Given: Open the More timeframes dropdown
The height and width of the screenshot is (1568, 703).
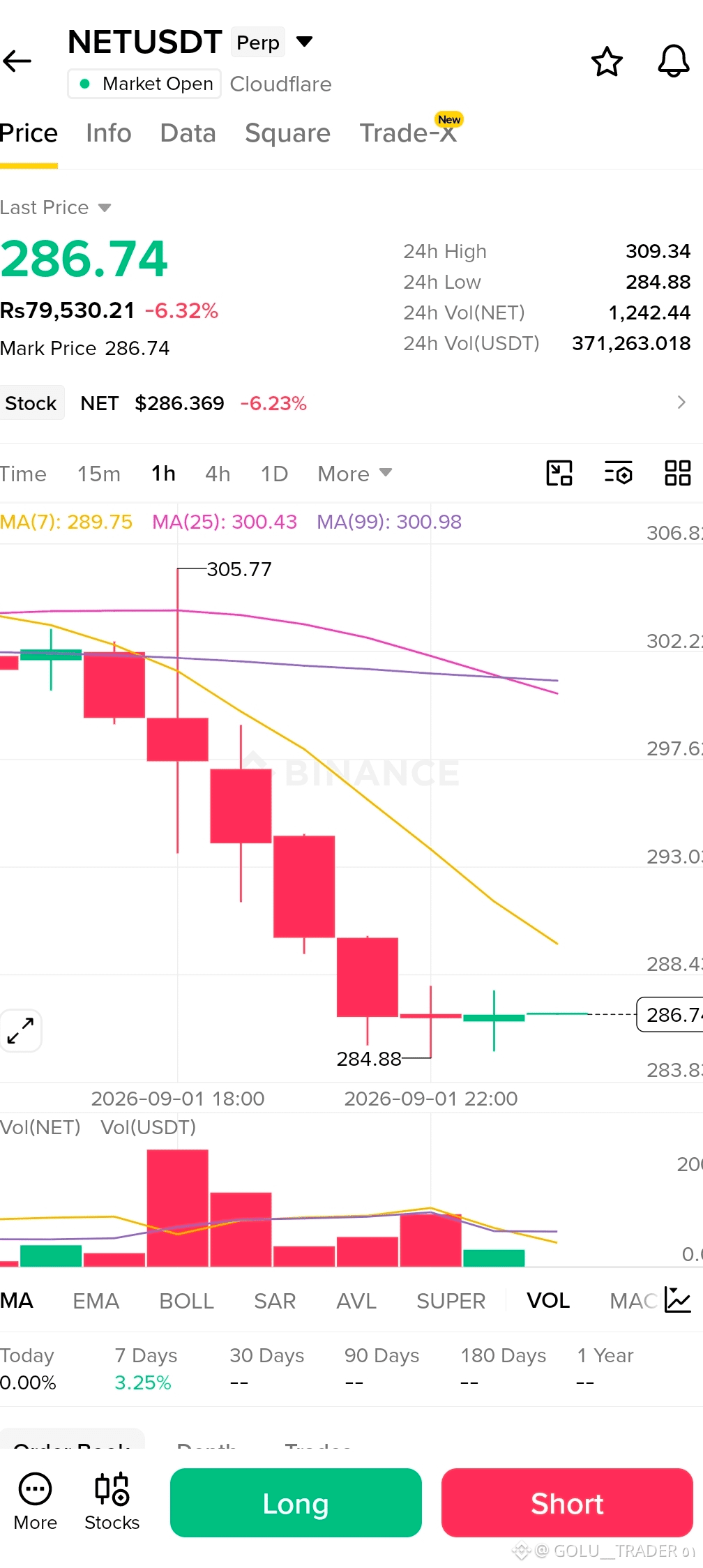Looking at the screenshot, I should pyautogui.click(x=355, y=474).
